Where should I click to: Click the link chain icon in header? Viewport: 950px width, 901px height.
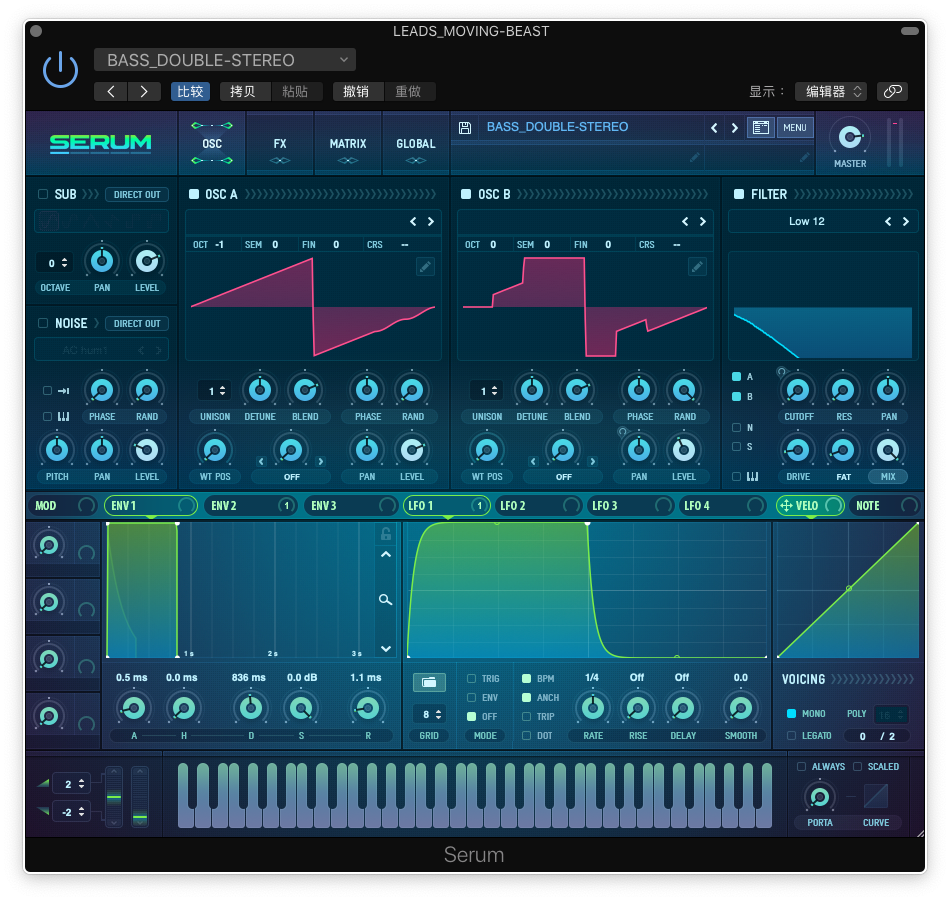pos(892,91)
